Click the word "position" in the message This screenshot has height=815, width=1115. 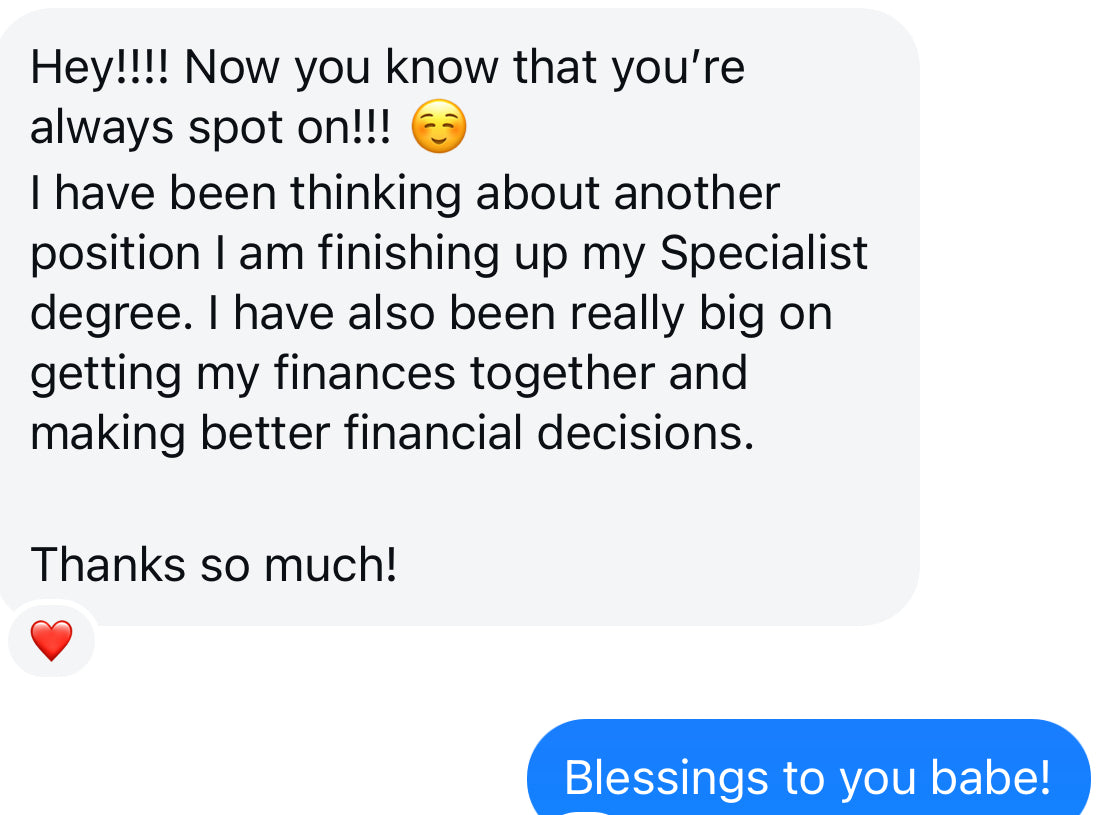point(115,254)
